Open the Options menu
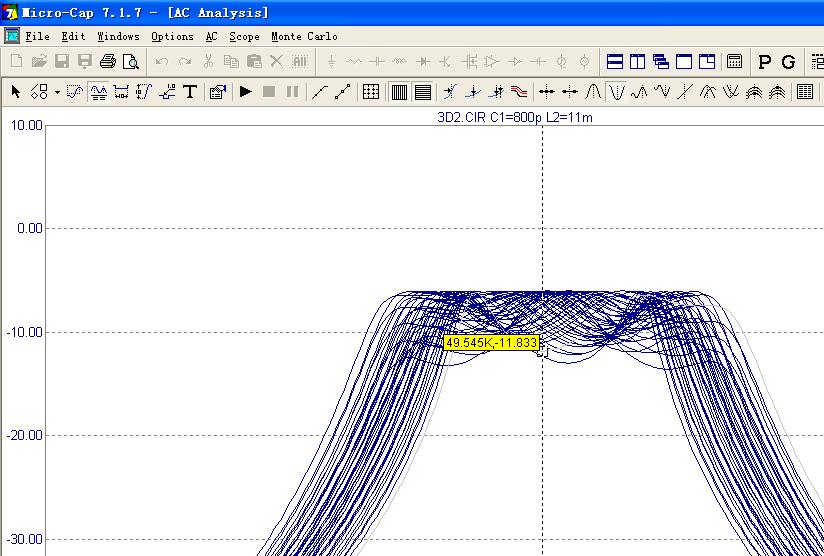The image size is (824, 556). click(x=172, y=36)
